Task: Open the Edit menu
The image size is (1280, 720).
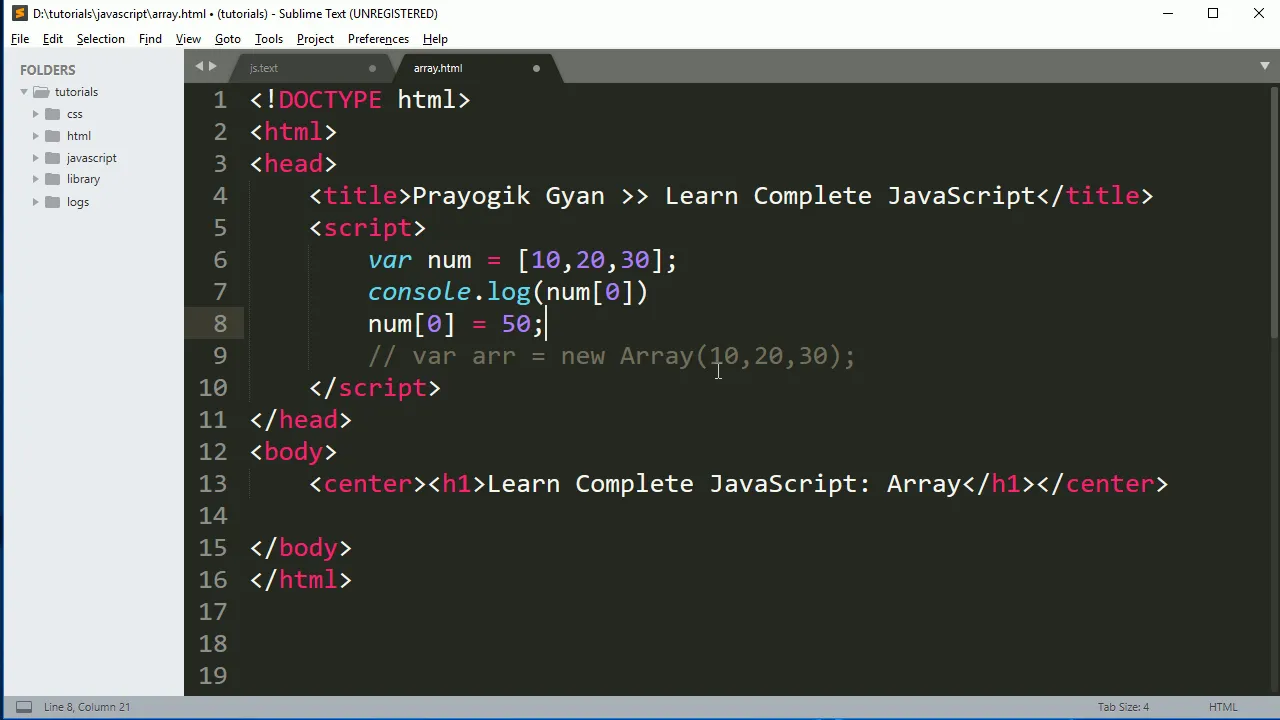Action: 53,39
